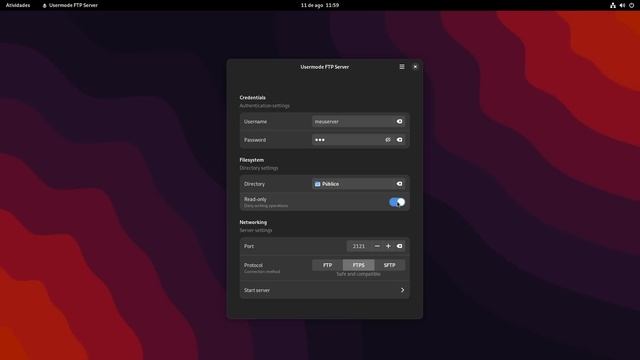Viewport: 640px width, 360px height.
Task: Clear the Password field with its reset icon
Action: [400, 140]
